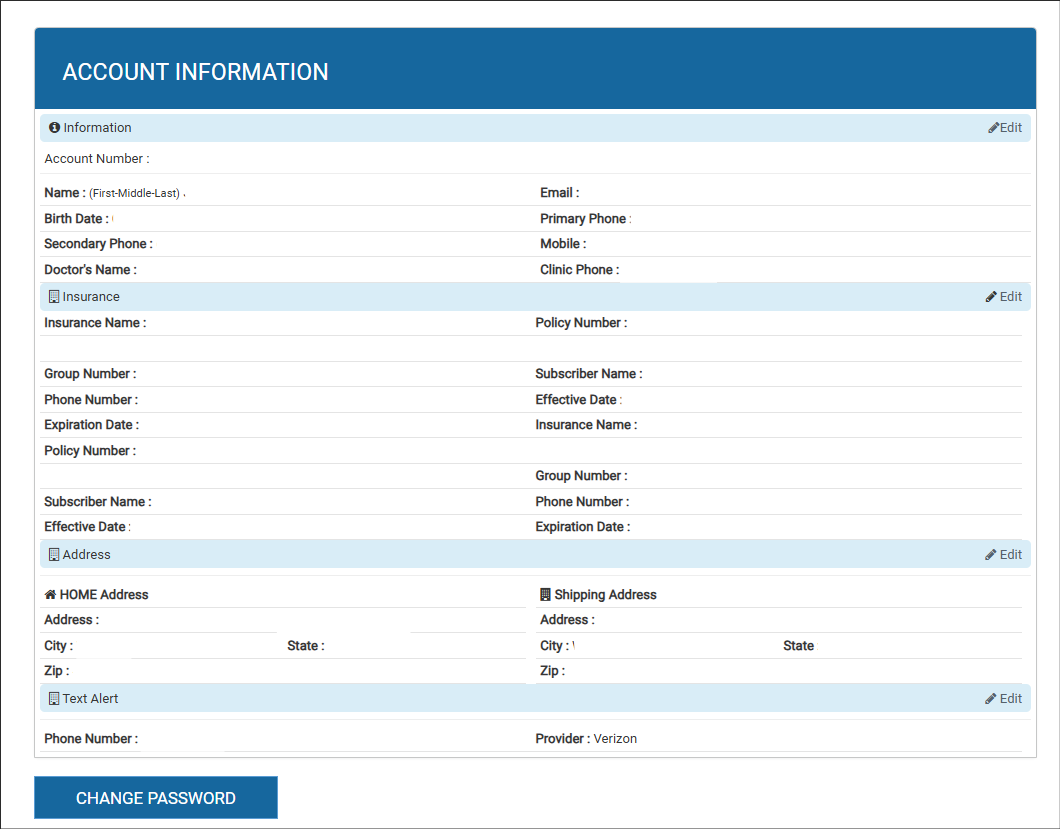
Task: Edit the Insurance section
Action: point(1004,296)
